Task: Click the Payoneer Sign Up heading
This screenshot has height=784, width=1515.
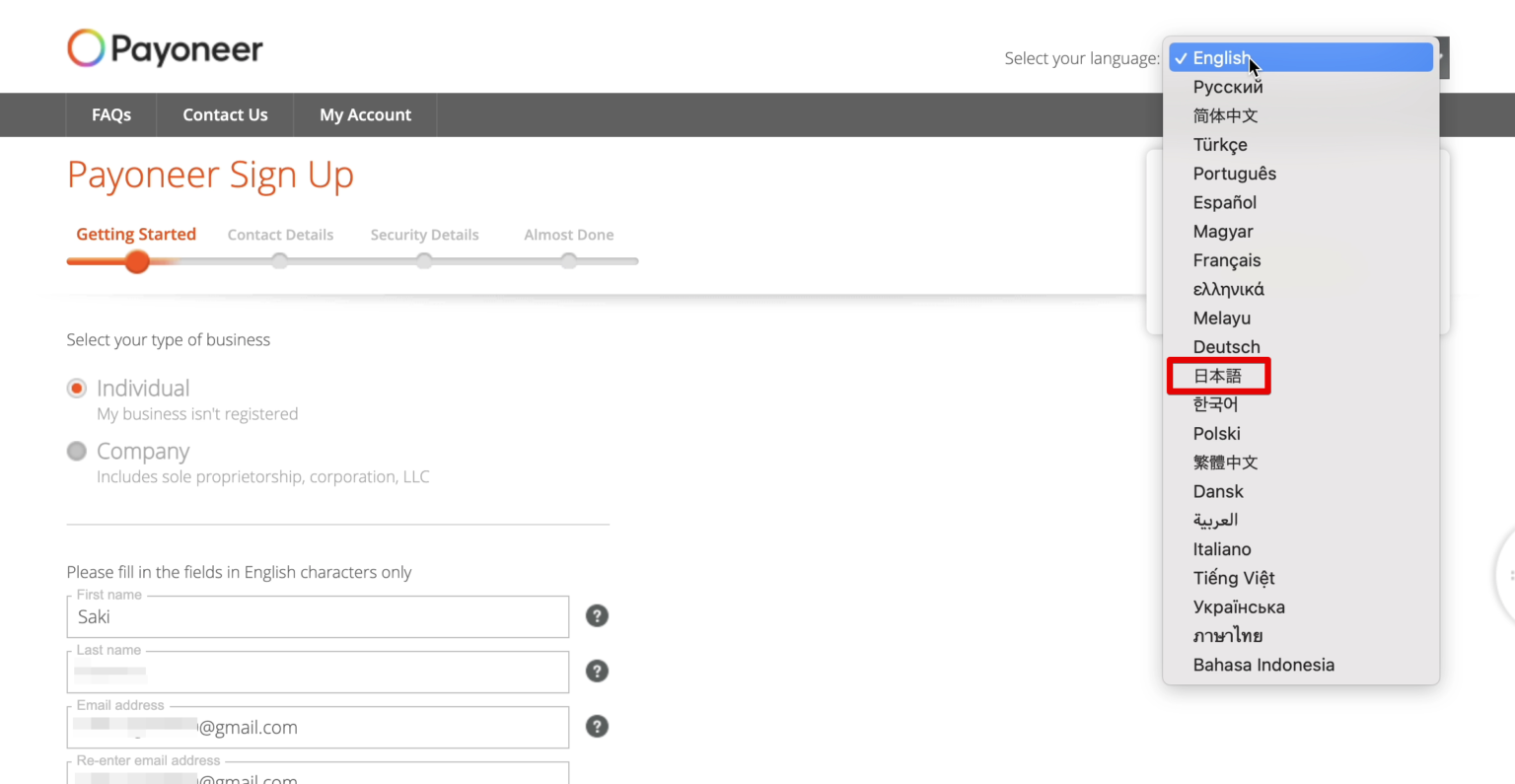Action: (x=210, y=176)
